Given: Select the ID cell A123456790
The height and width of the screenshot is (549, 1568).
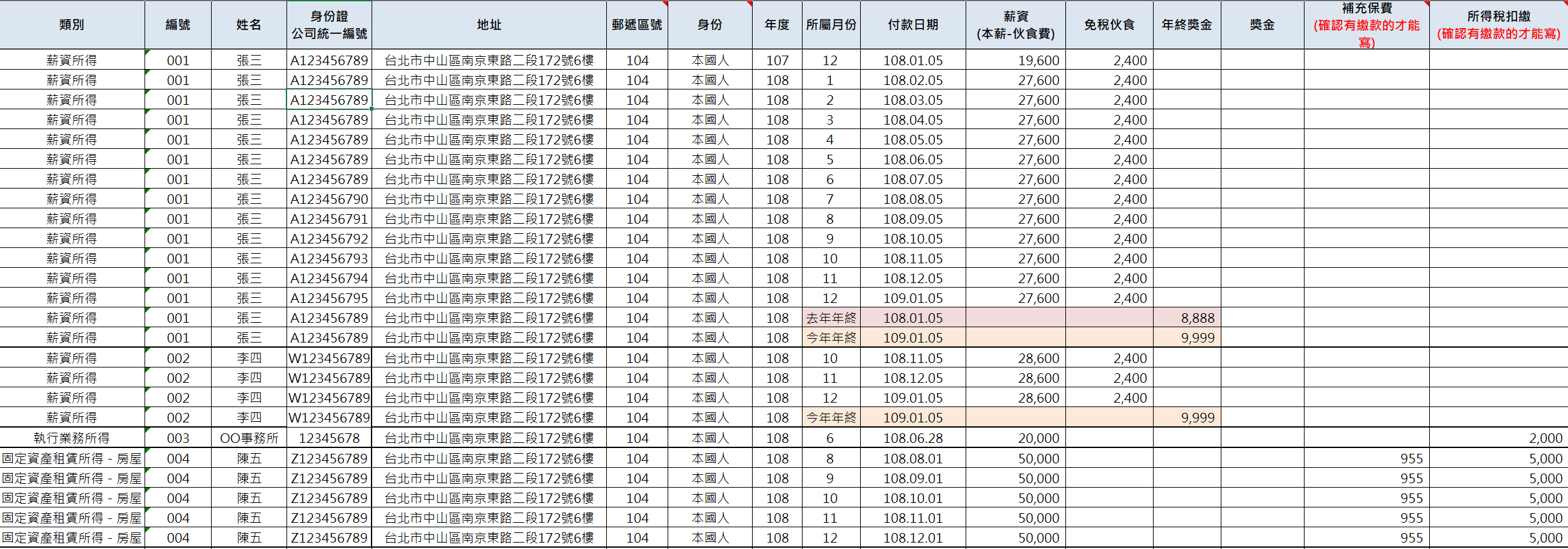Looking at the screenshot, I should point(329,199).
